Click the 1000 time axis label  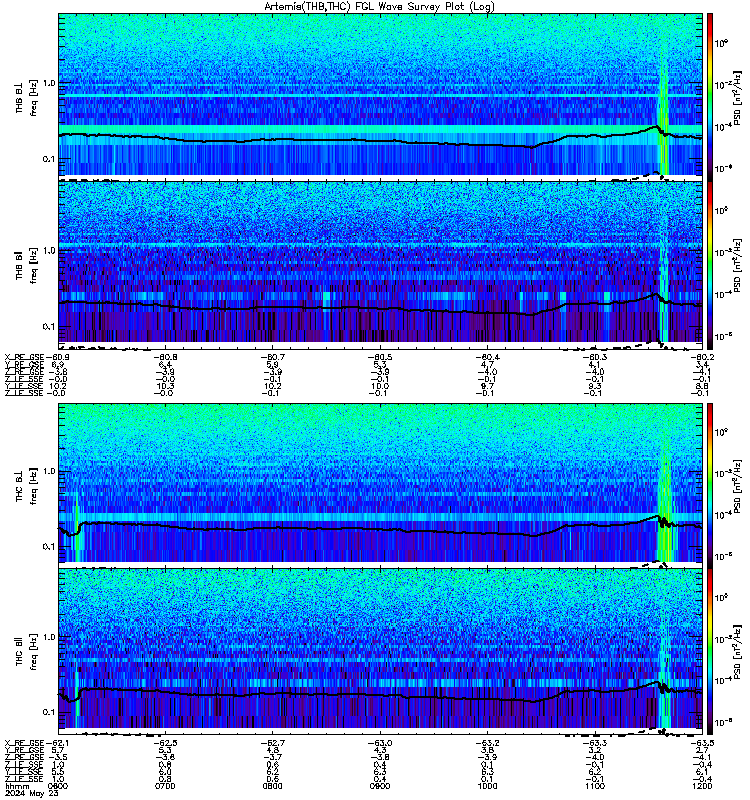(x=487, y=786)
